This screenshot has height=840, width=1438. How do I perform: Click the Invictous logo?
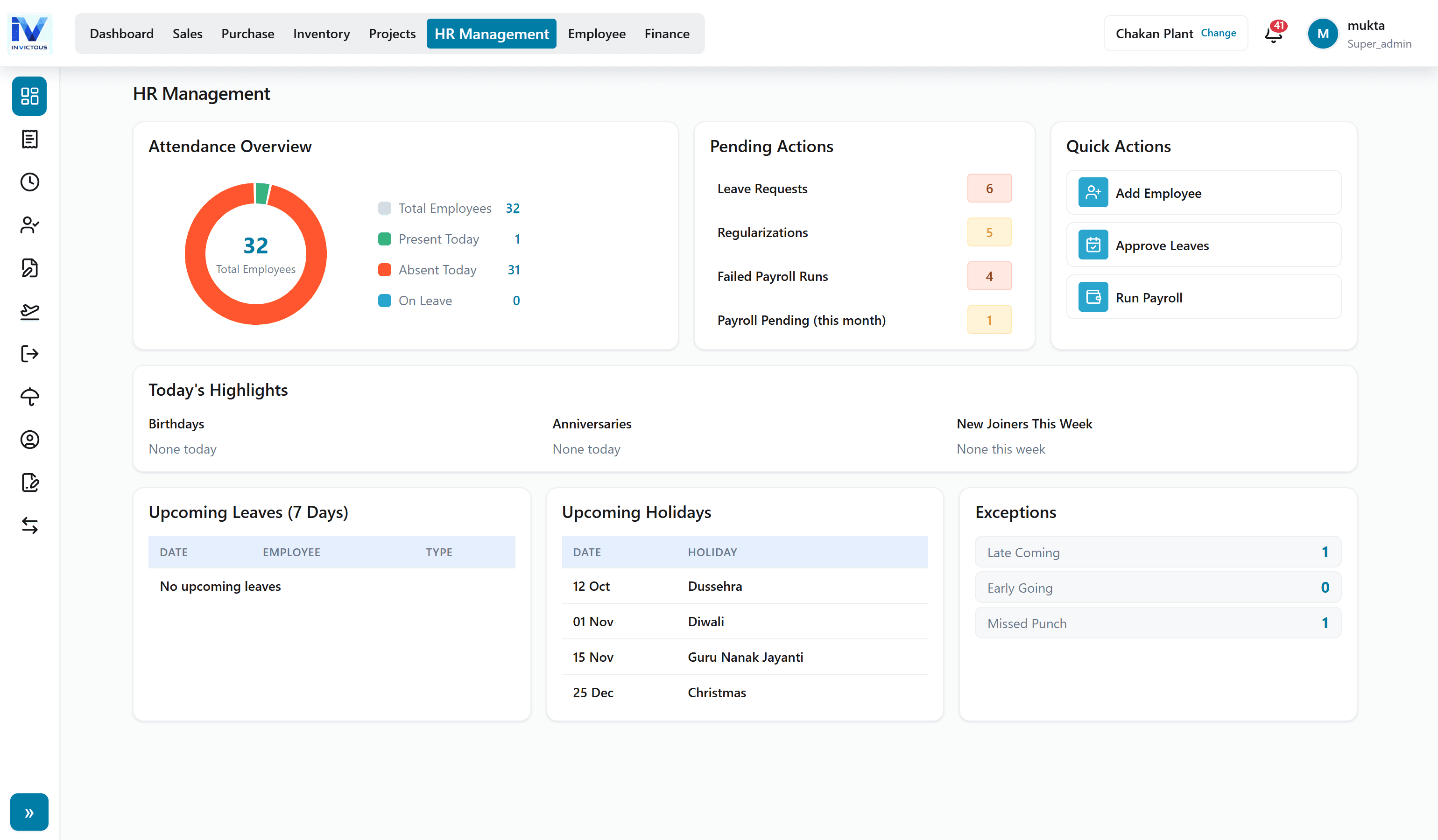point(30,33)
